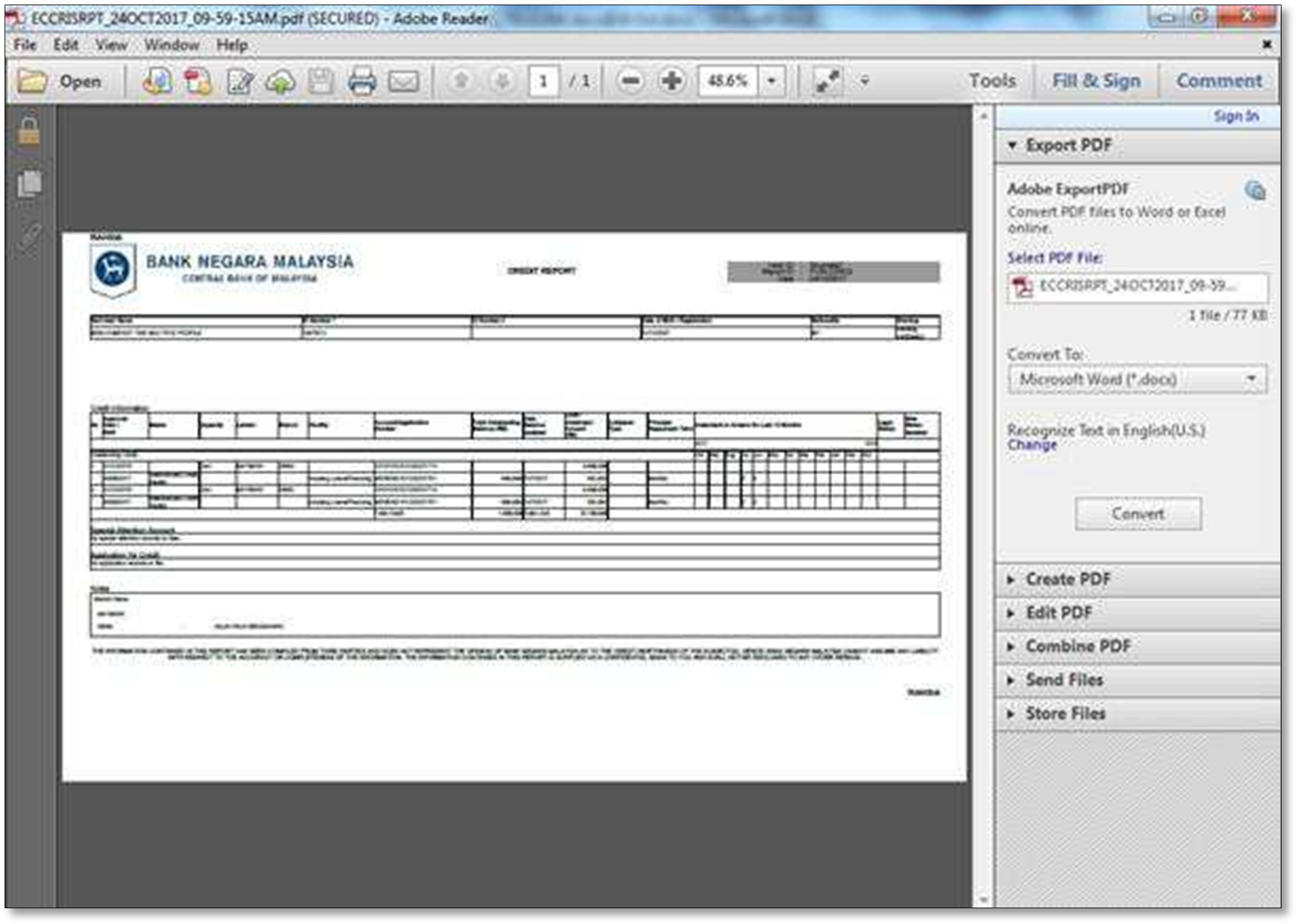Click the Adobe ExportPDF online service icon
The height and width of the screenshot is (924, 1296).
click(1255, 191)
